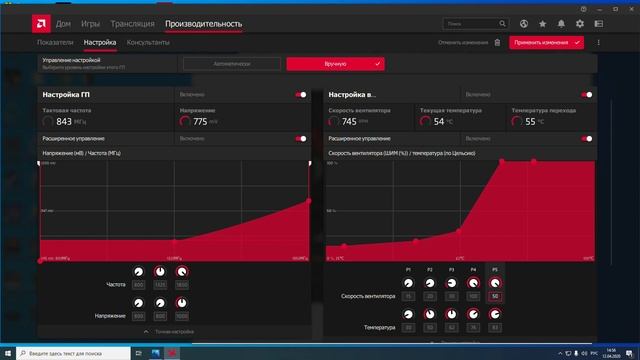Click the red Radeon app taskbar icon
640x360 pixels.
tap(172, 353)
